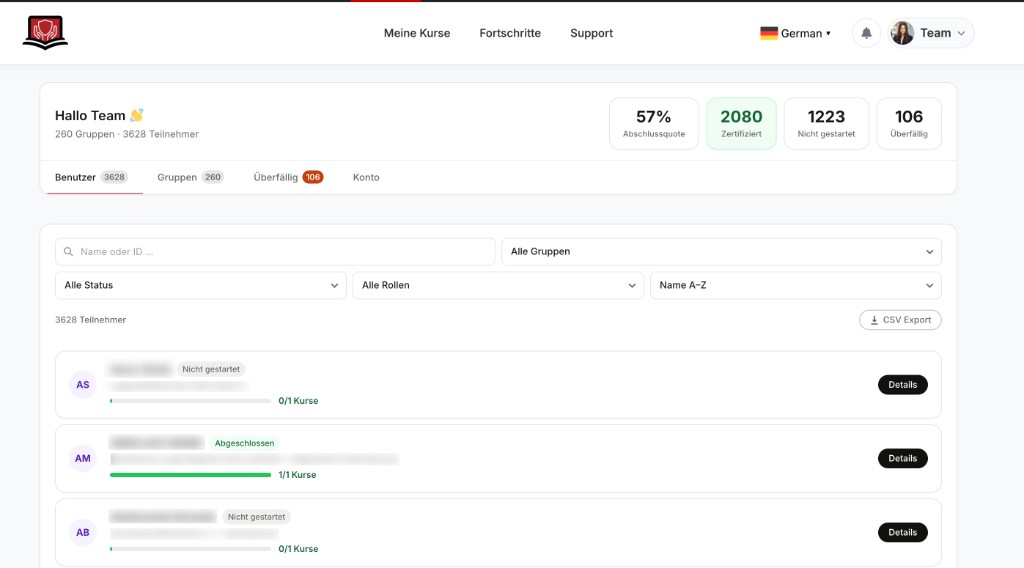
Task: Click the Hallo Team greeting
Action: (99, 116)
